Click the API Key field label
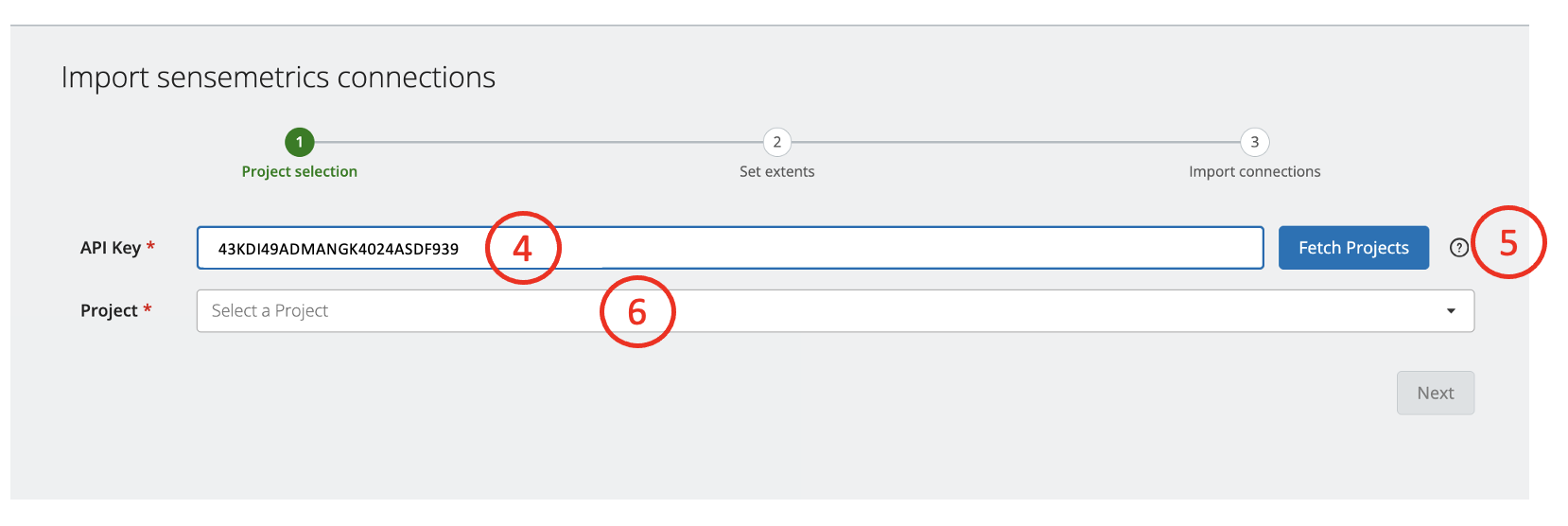This screenshot has height=526, width=1568. click(111, 248)
